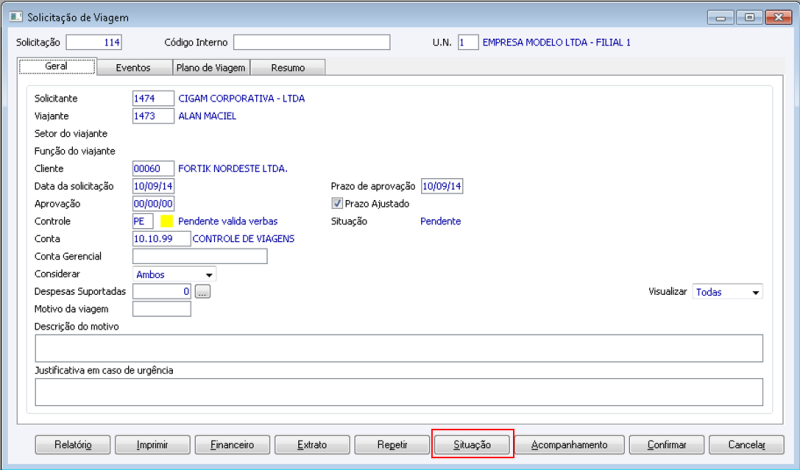Click the Situação value 'Pendente'
This screenshot has height=470, width=800.
coord(441,221)
